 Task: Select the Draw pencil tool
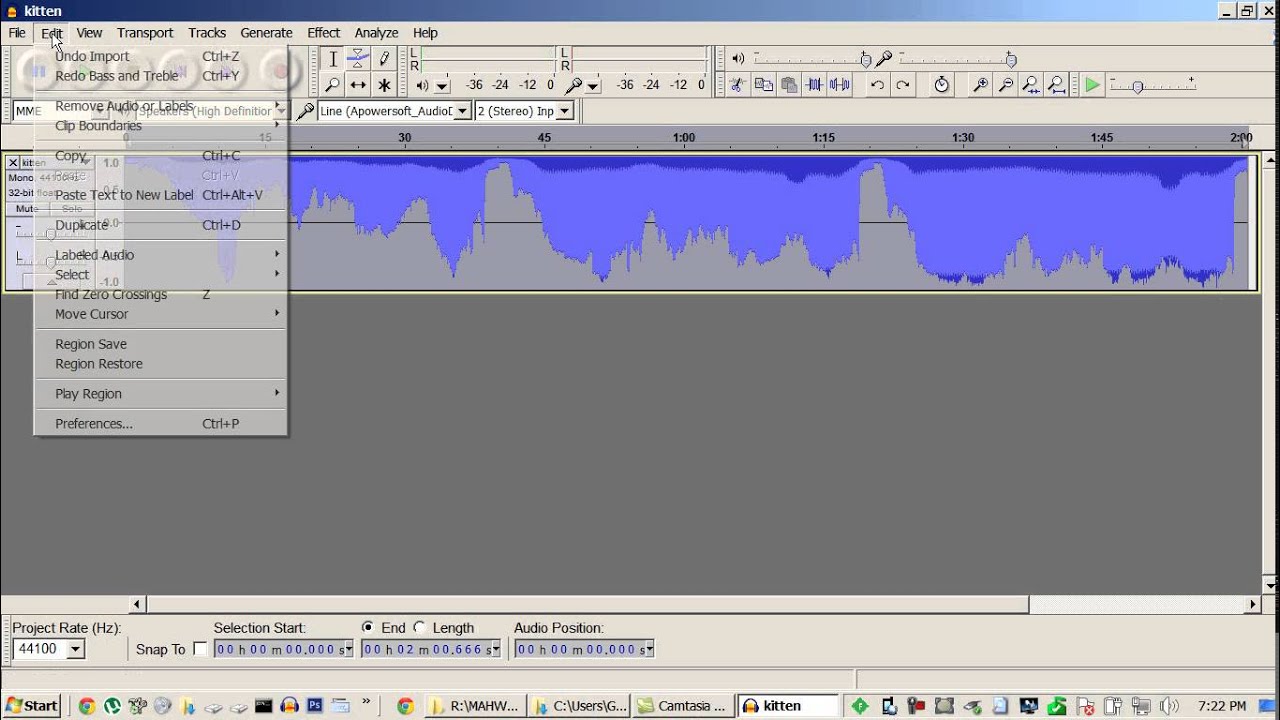click(x=383, y=59)
